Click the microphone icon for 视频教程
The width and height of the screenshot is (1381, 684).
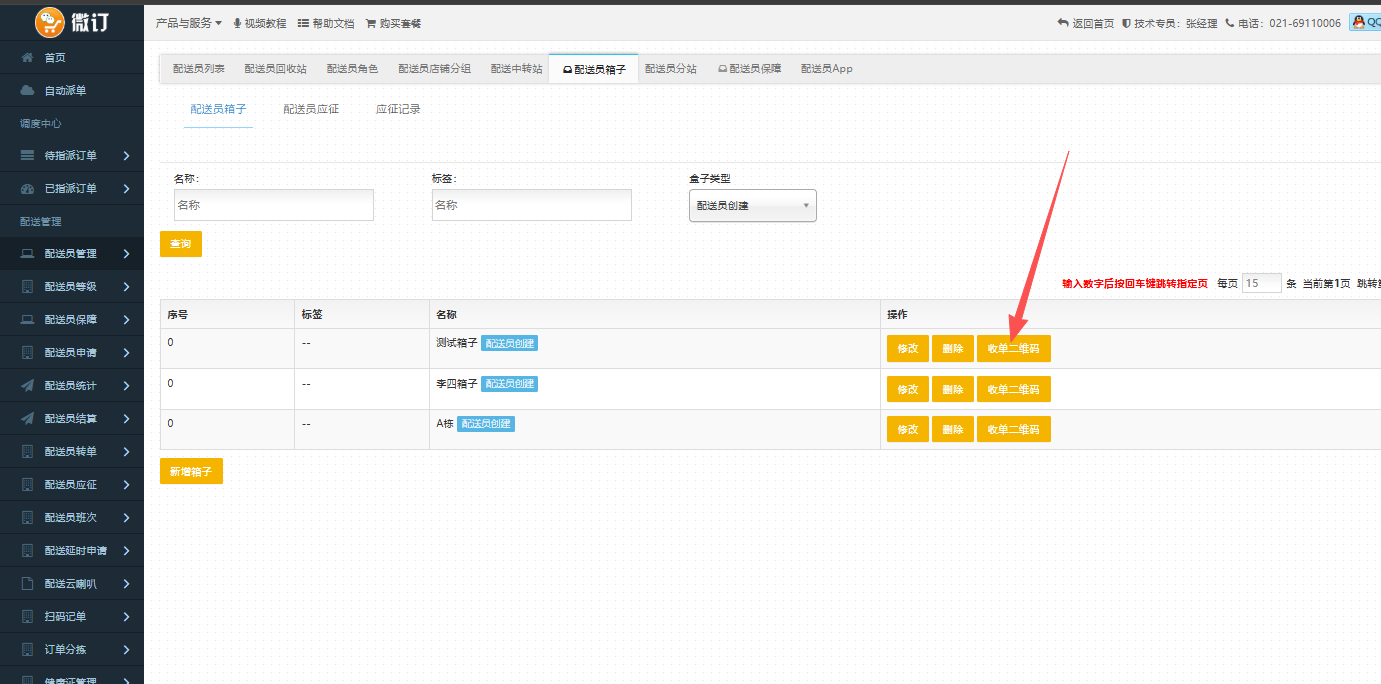pyautogui.click(x=237, y=23)
